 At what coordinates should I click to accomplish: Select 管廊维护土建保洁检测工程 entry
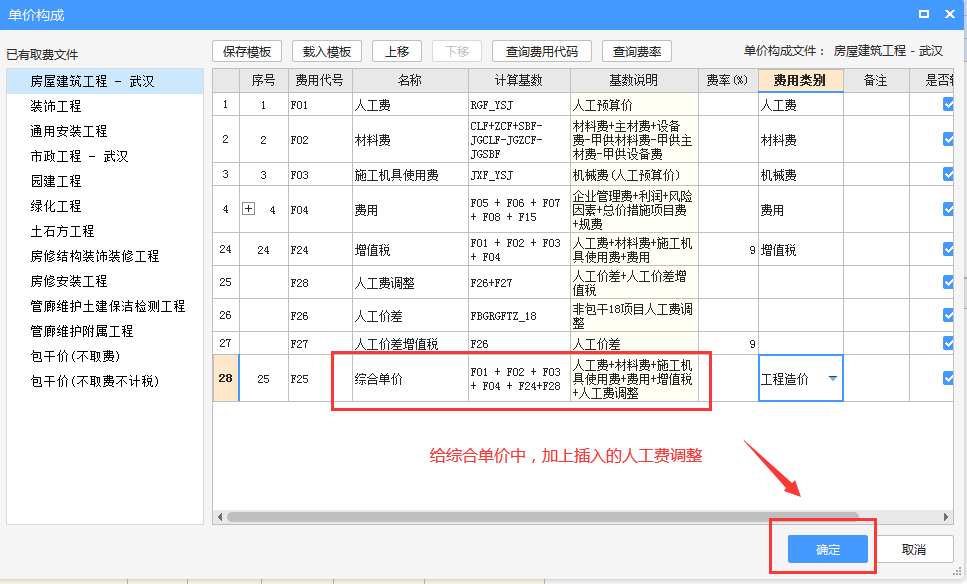(x=105, y=306)
